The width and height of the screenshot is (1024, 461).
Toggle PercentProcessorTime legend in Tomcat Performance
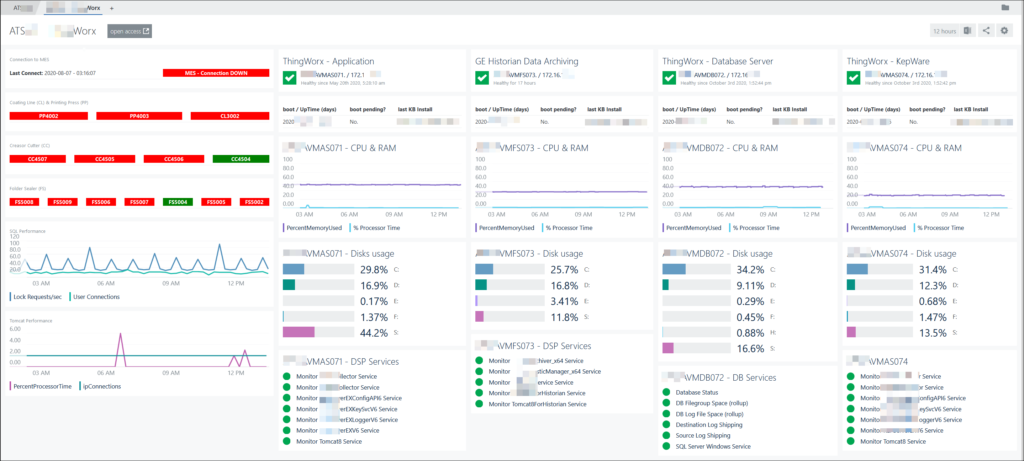click(x=40, y=386)
